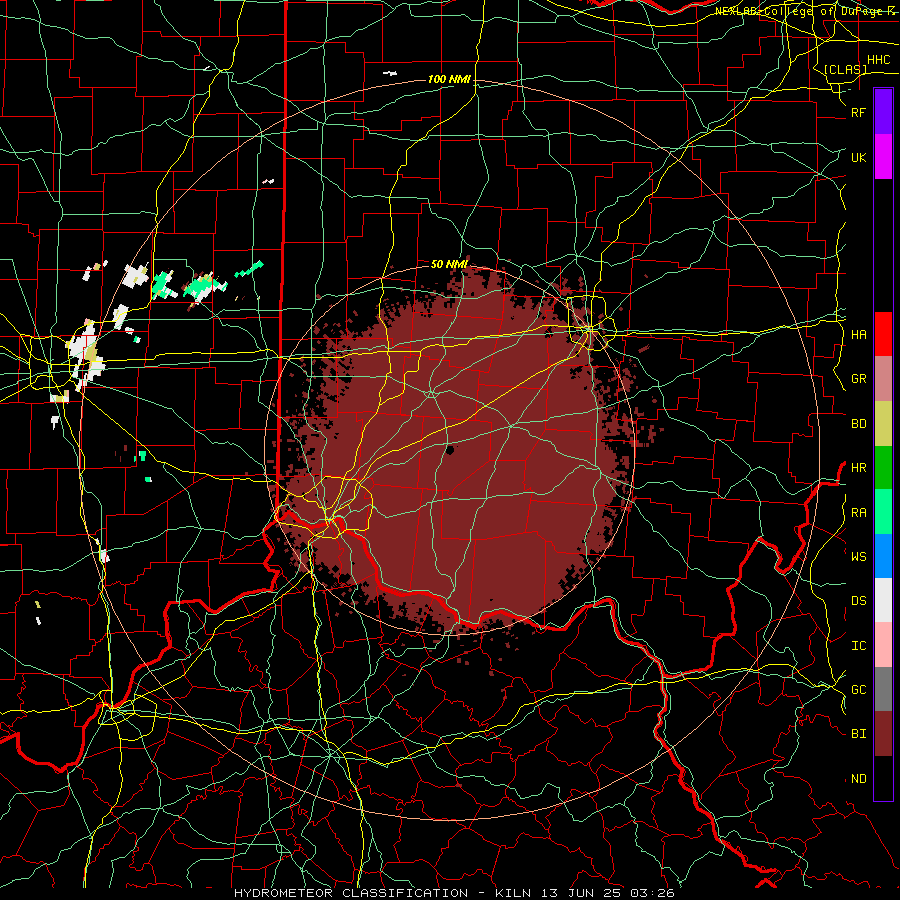Viewport: 900px width, 900px height.
Task: Select the IC light pink legend swatch
Action: (883, 645)
